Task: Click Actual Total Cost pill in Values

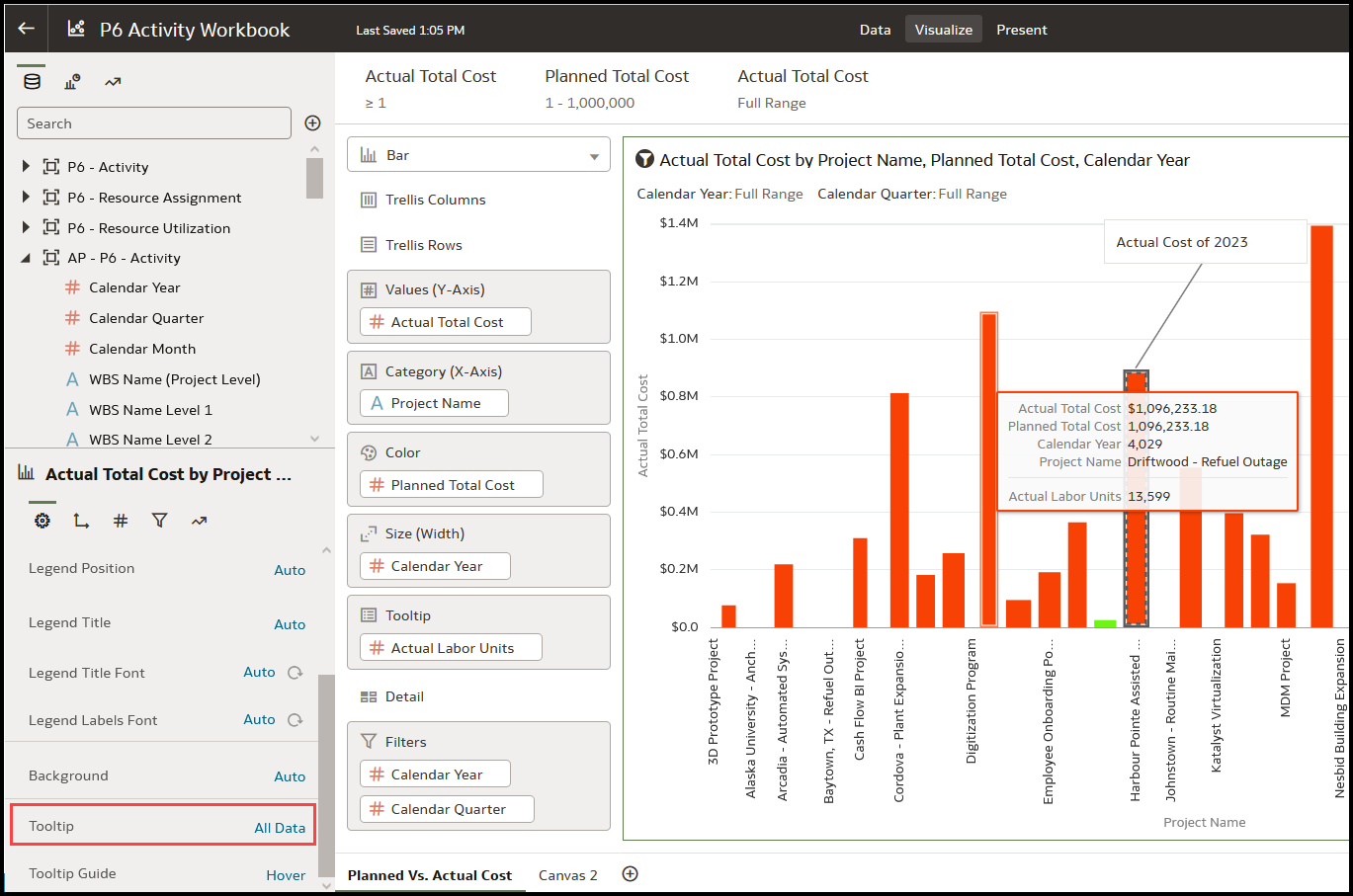Action: click(446, 322)
